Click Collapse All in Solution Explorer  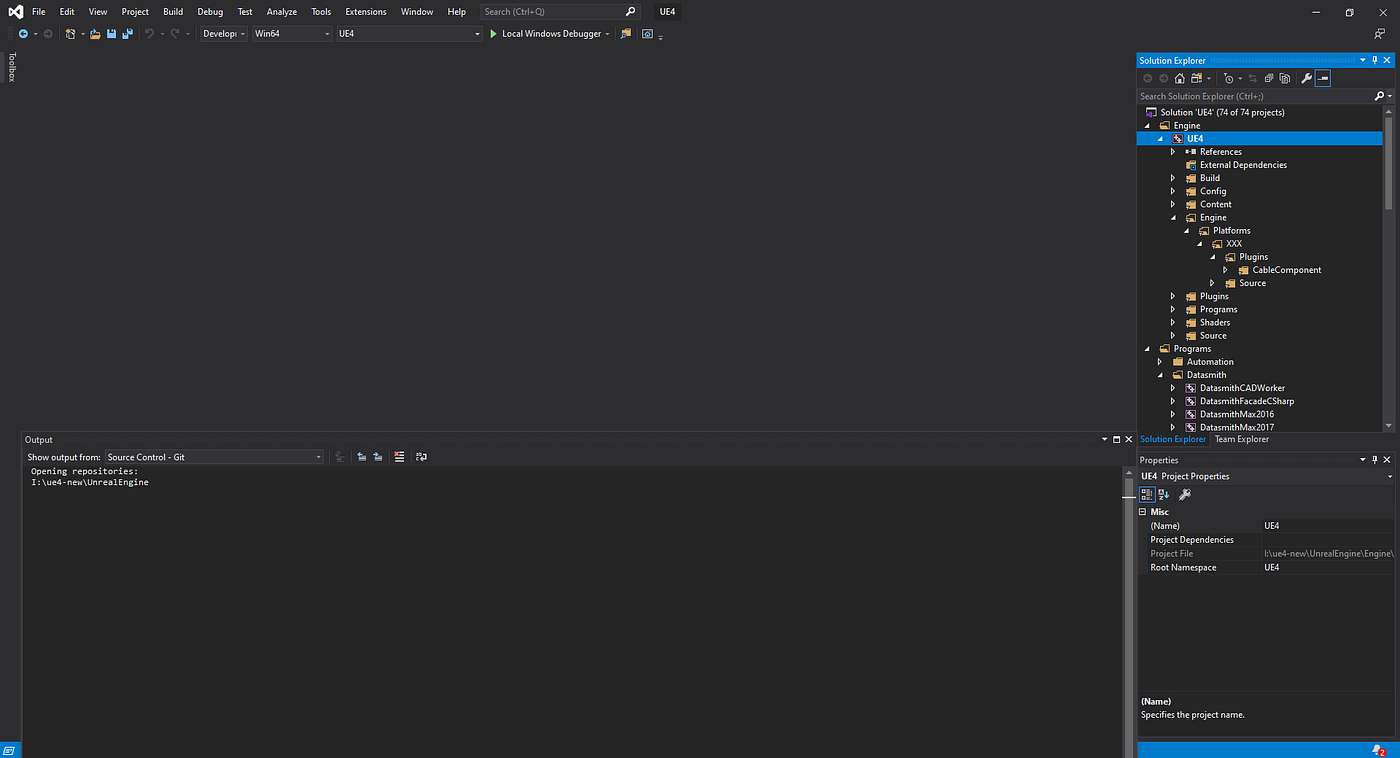[x=1269, y=78]
